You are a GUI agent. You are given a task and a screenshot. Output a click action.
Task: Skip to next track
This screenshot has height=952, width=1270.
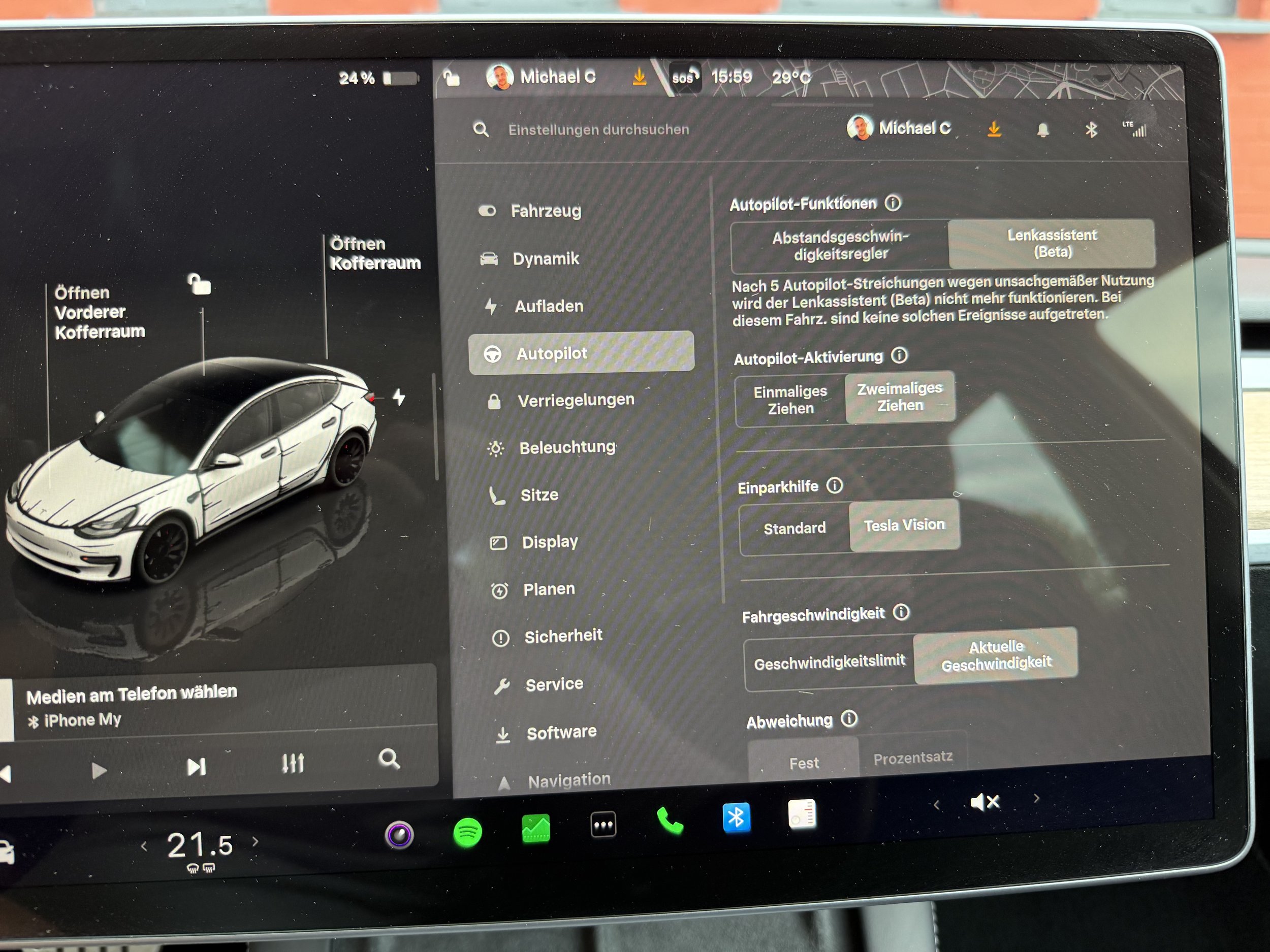coord(196,767)
